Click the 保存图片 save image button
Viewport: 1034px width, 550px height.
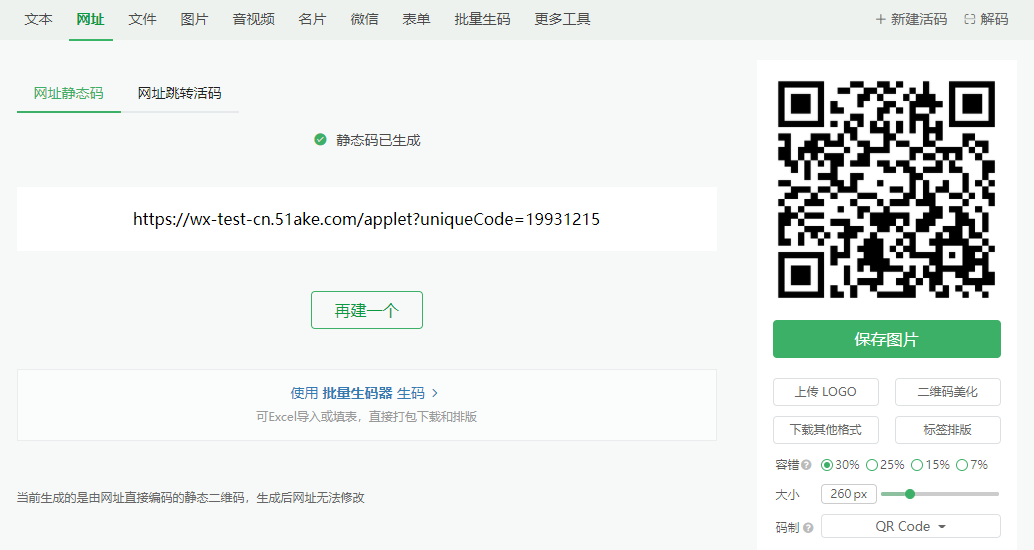[887, 339]
